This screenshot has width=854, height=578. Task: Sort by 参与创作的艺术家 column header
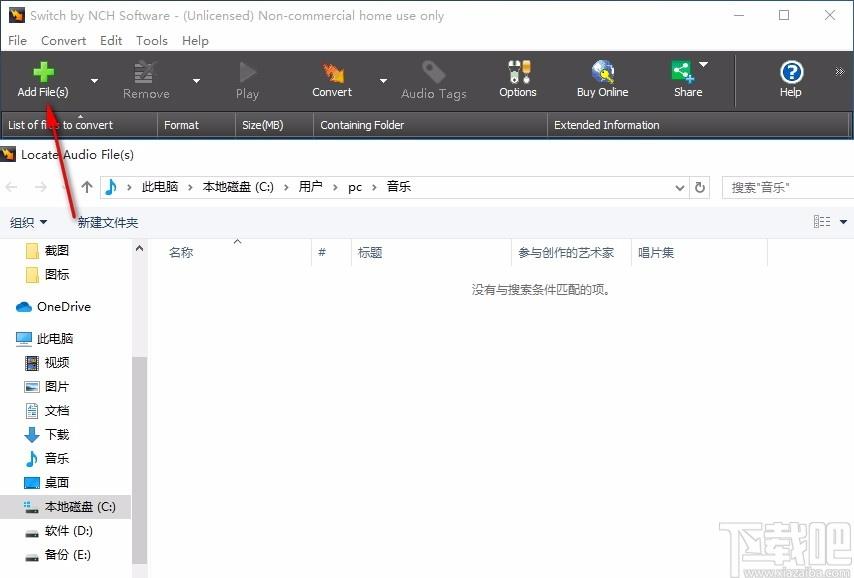(x=571, y=253)
